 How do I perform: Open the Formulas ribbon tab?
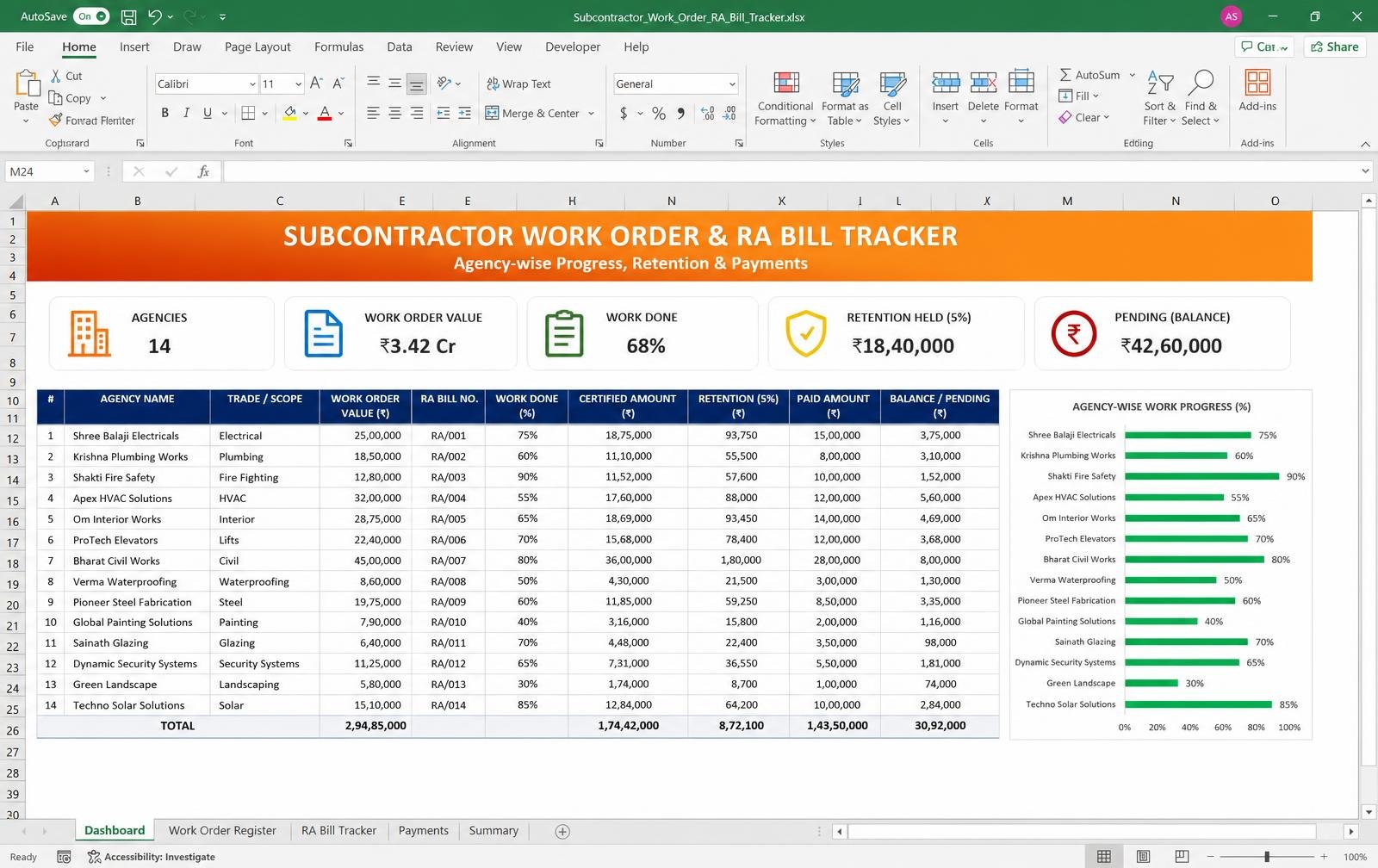tap(338, 46)
